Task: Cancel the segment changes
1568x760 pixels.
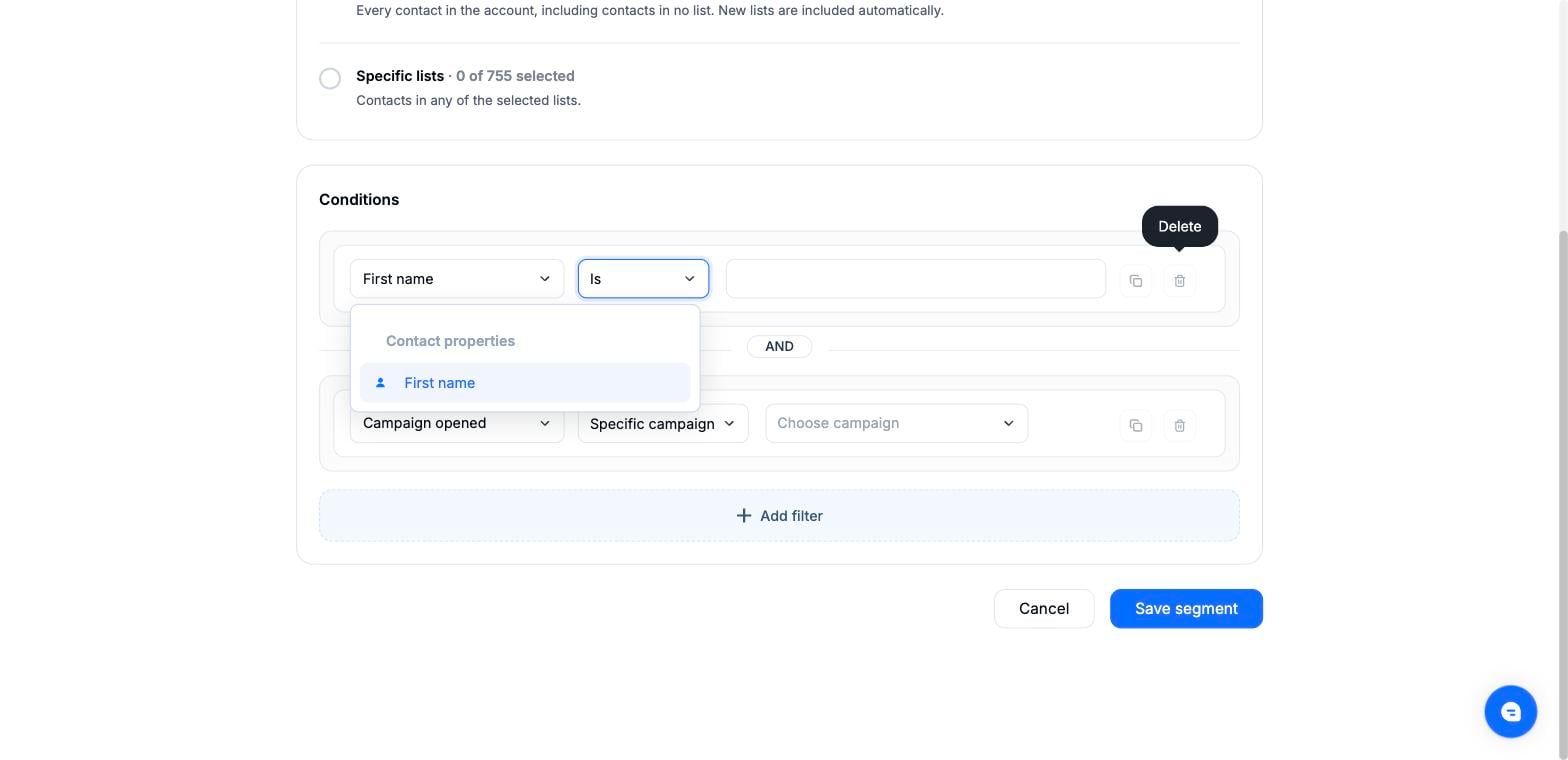Action: point(1044,609)
